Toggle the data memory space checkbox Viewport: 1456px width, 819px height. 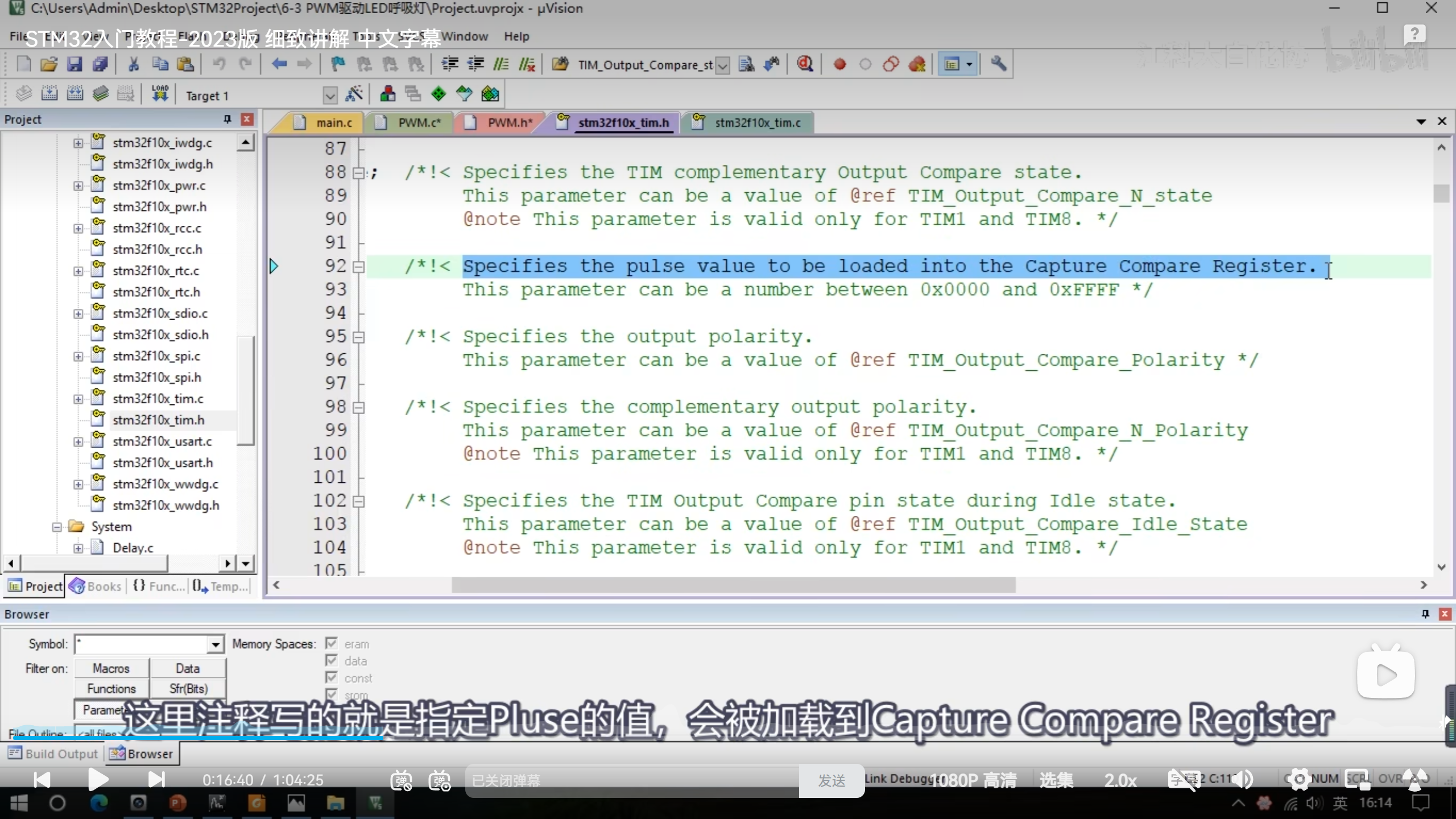point(332,660)
